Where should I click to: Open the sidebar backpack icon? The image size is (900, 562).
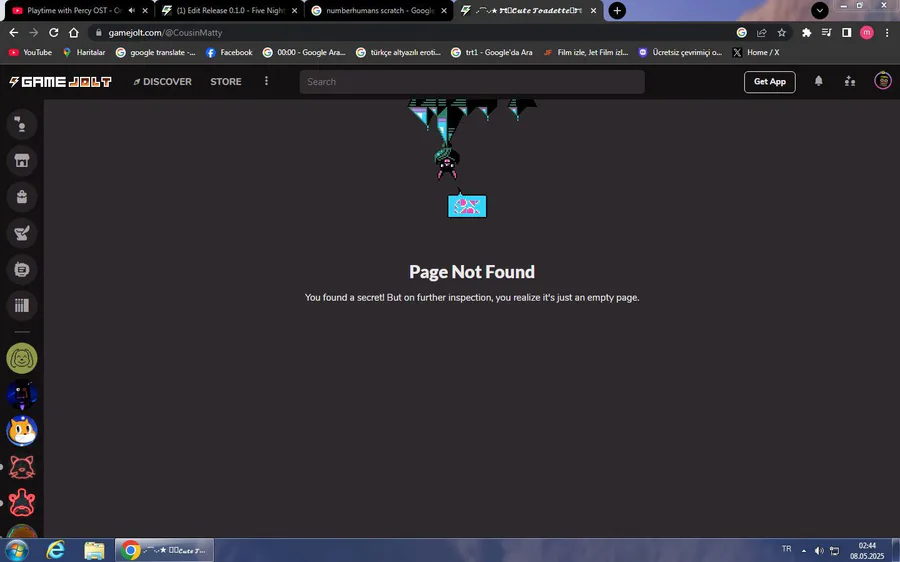click(22, 196)
